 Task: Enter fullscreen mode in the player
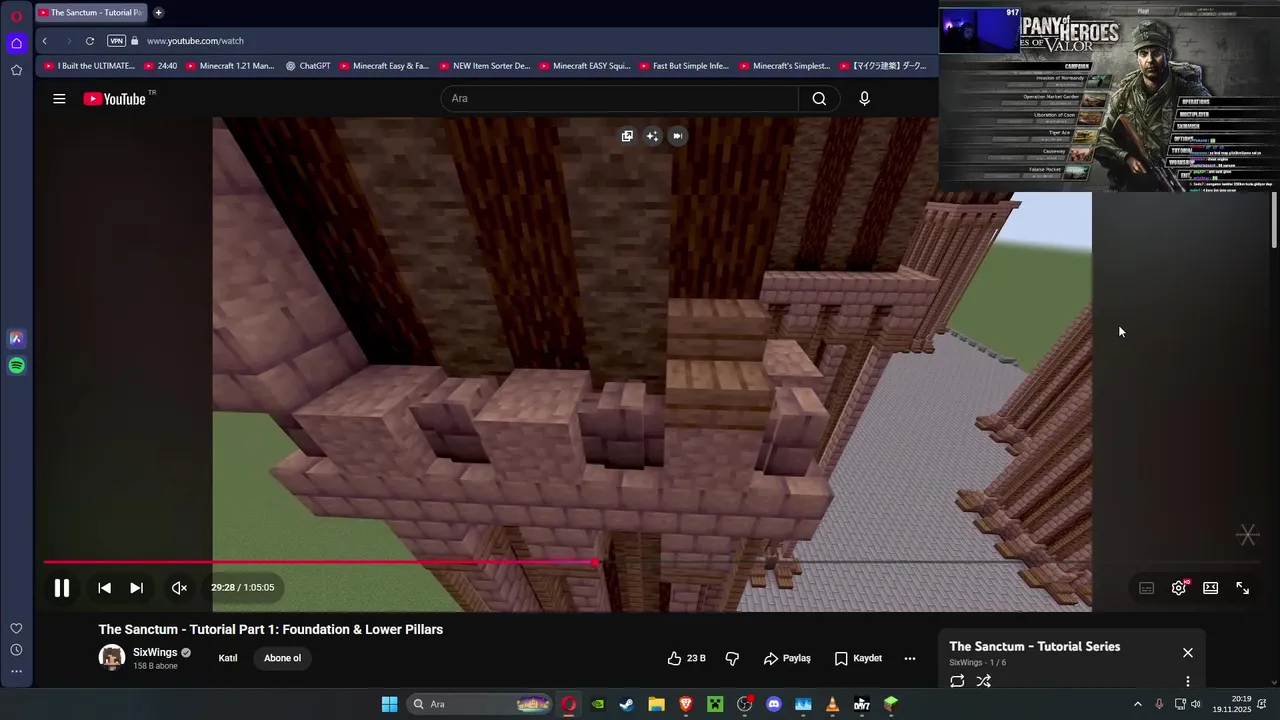click(1243, 588)
